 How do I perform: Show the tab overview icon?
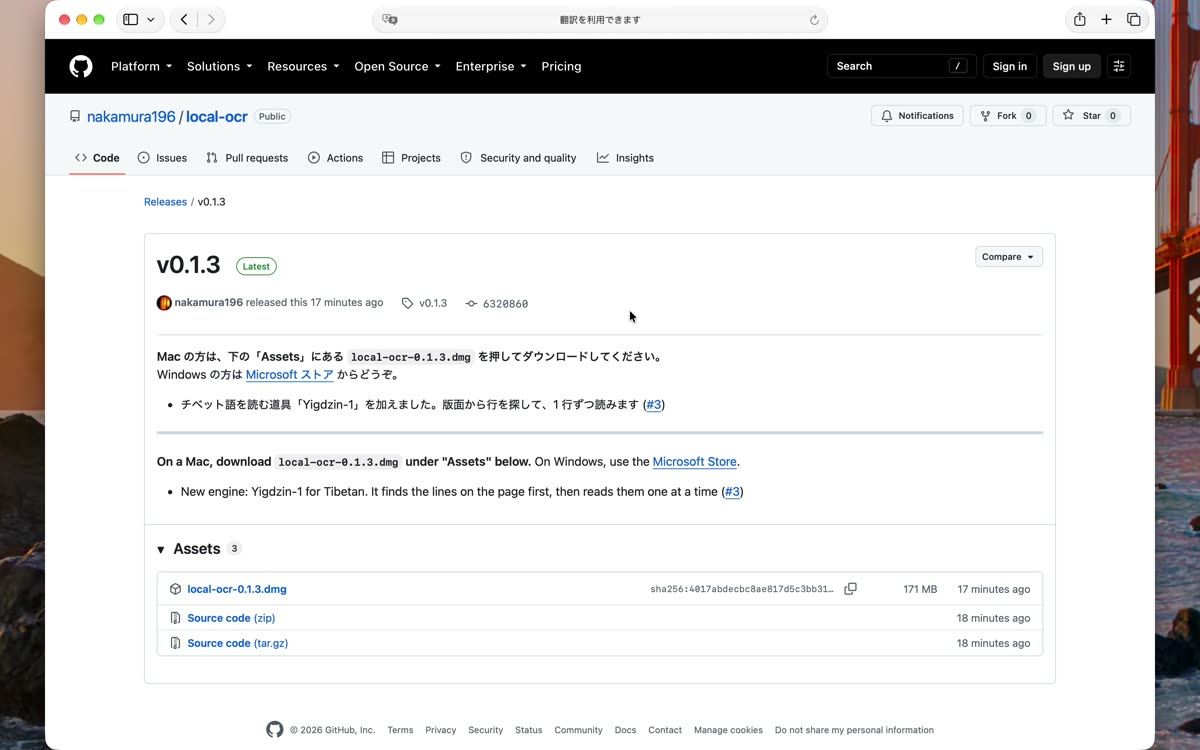coord(1133,19)
